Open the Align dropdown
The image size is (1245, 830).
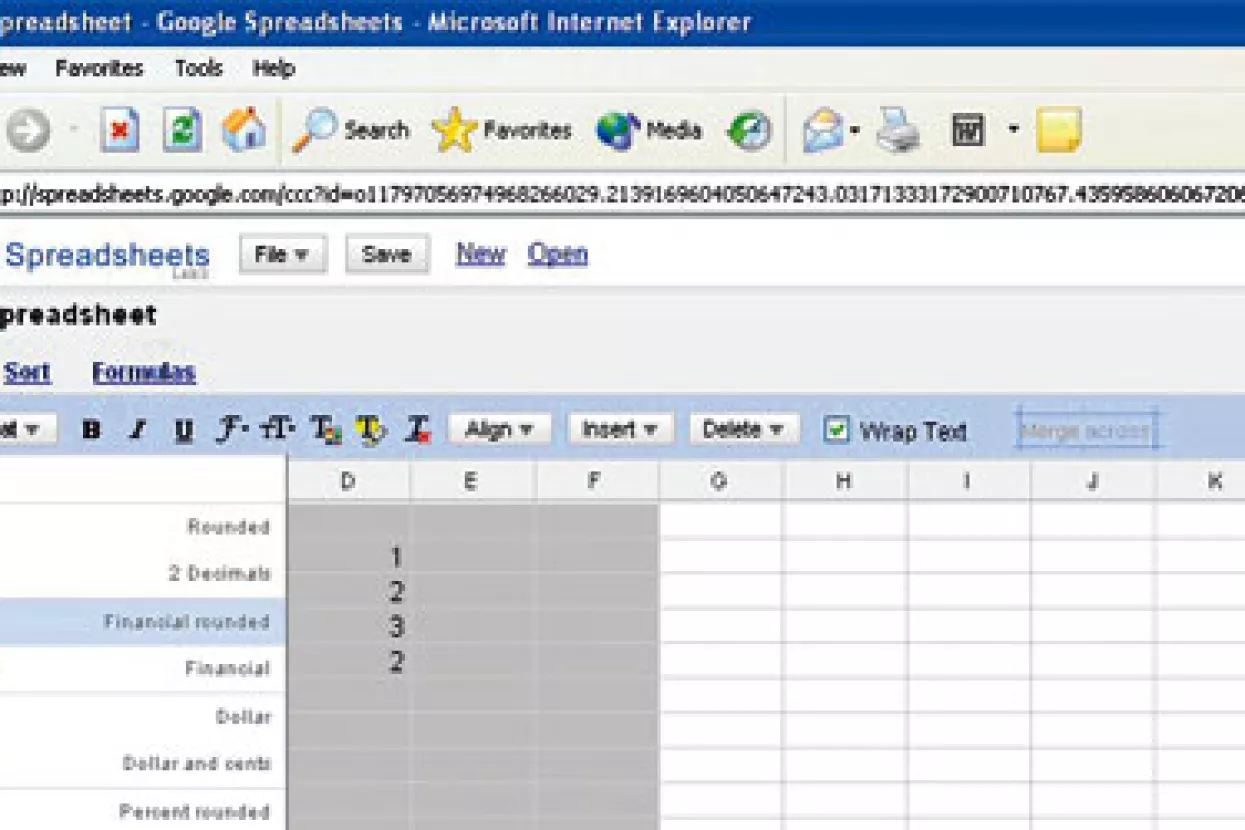click(x=499, y=430)
